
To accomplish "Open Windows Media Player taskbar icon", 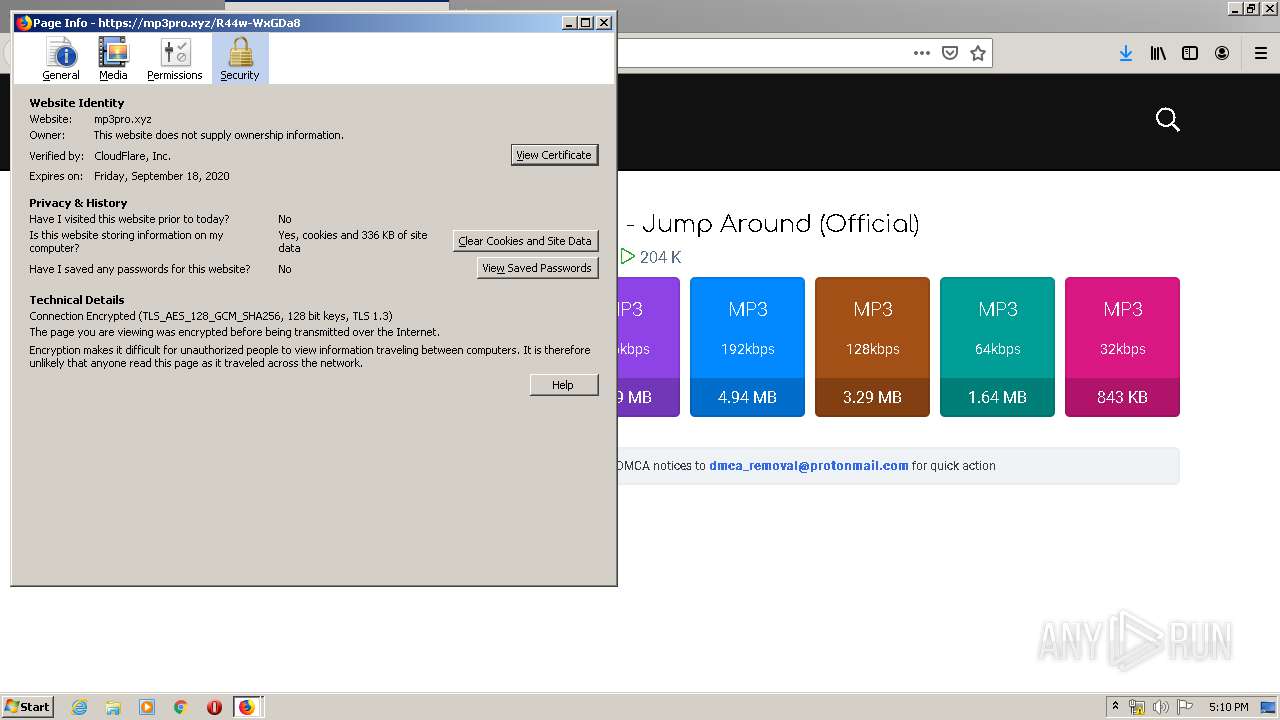I will (147, 707).
